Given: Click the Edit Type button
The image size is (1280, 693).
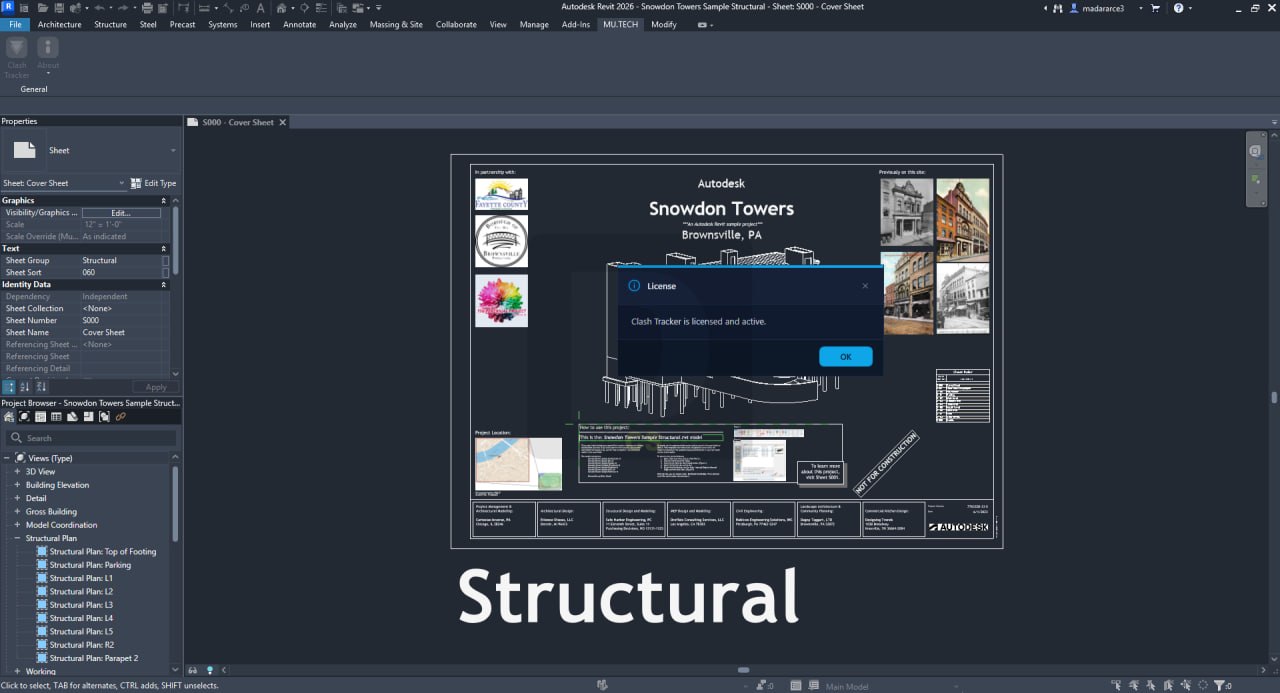Looking at the screenshot, I should pyautogui.click(x=154, y=183).
